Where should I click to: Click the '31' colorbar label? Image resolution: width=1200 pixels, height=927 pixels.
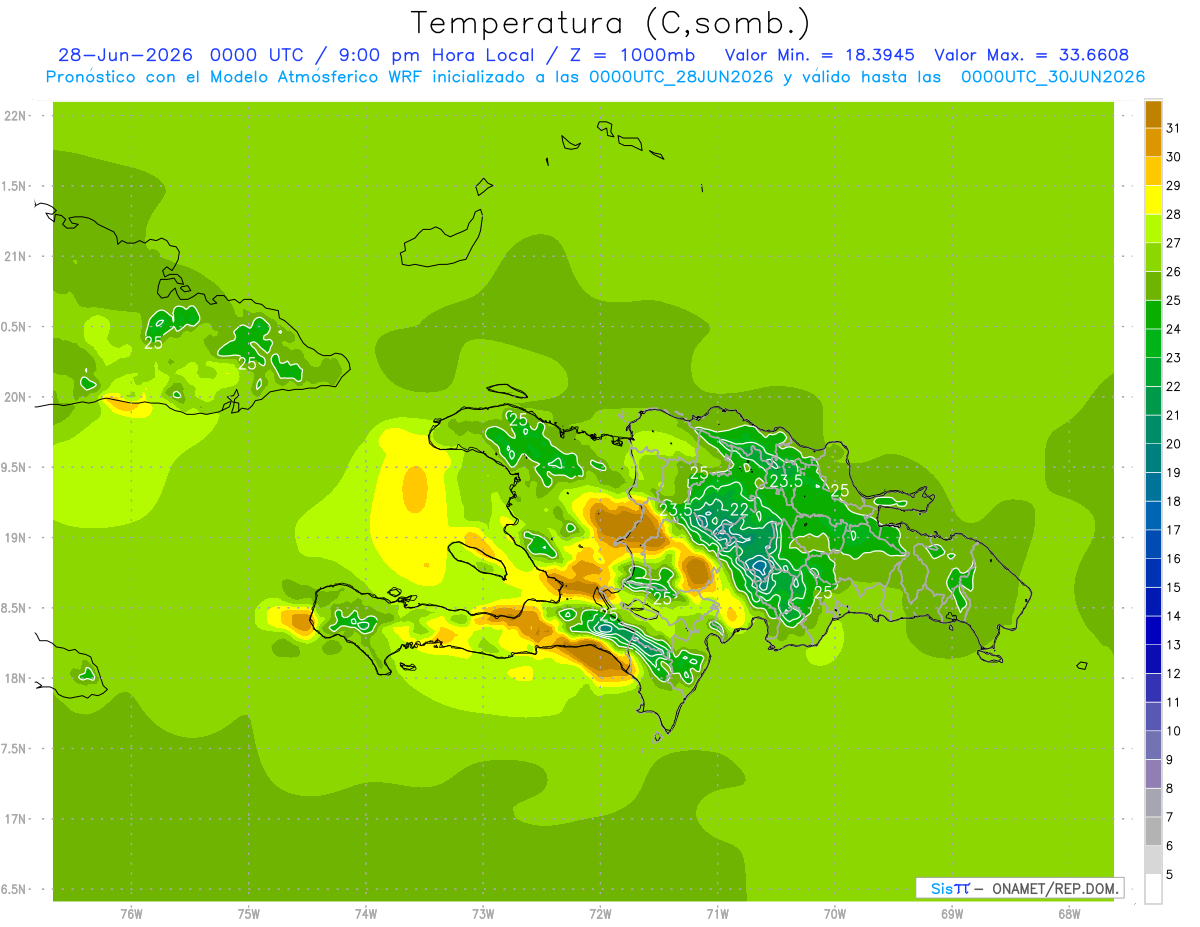tap(1174, 128)
